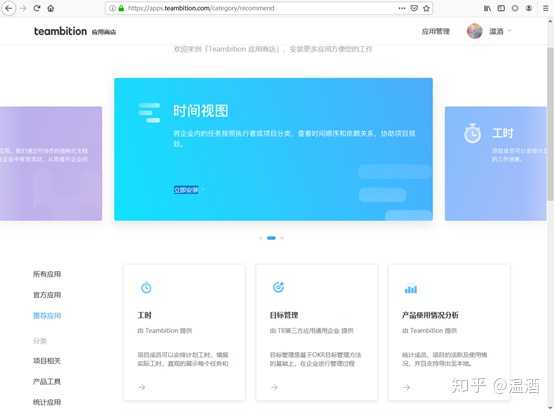The image size is (554, 409).
Task: Click the 目标管理 card target icon
Action: 278,287
